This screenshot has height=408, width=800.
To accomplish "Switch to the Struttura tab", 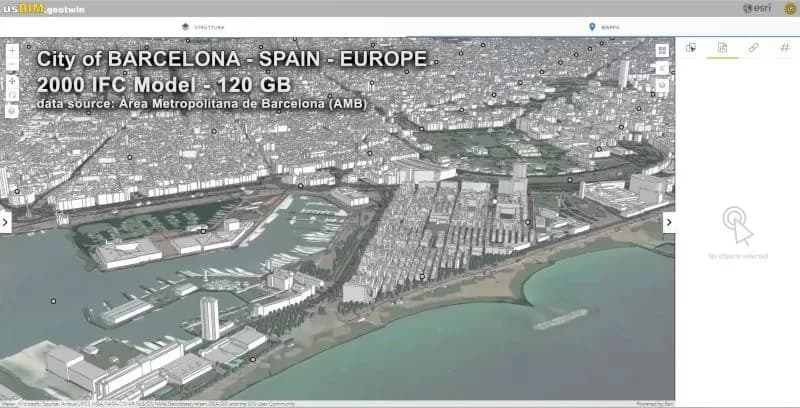I will click(x=203, y=27).
